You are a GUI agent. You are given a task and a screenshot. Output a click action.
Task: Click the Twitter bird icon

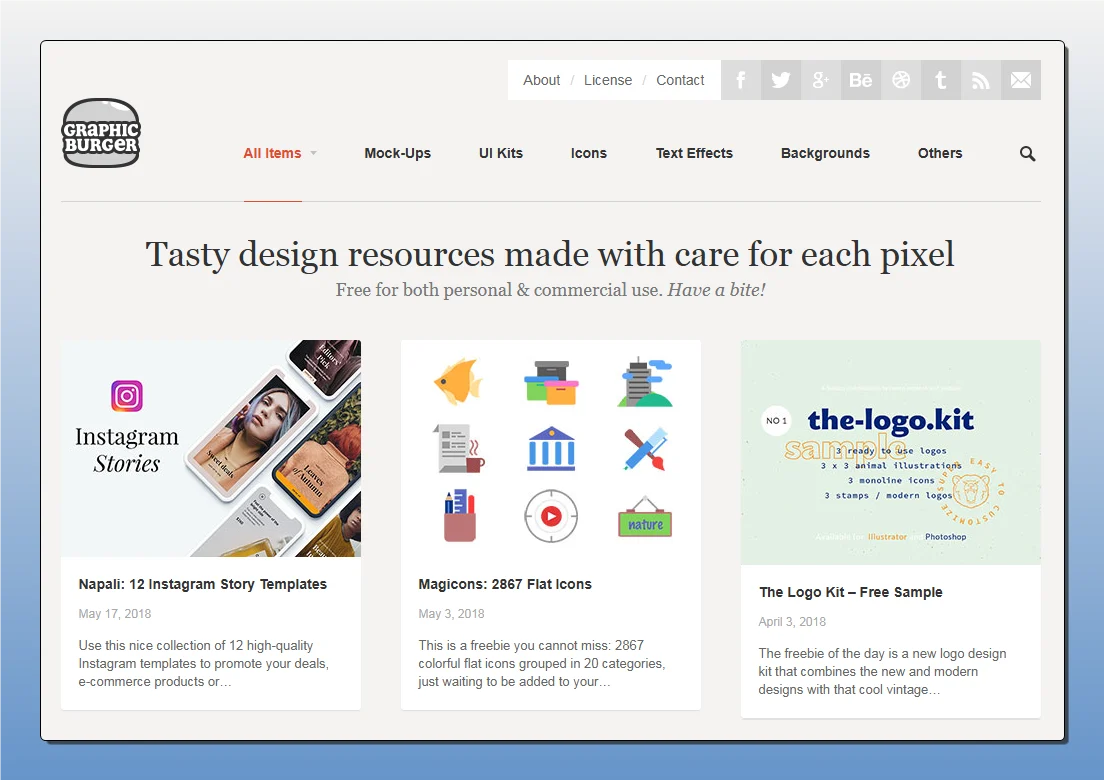tap(781, 80)
